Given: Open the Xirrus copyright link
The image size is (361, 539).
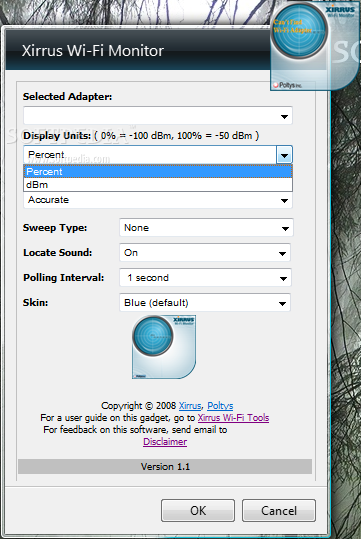Looking at the screenshot, I should tap(190, 406).
